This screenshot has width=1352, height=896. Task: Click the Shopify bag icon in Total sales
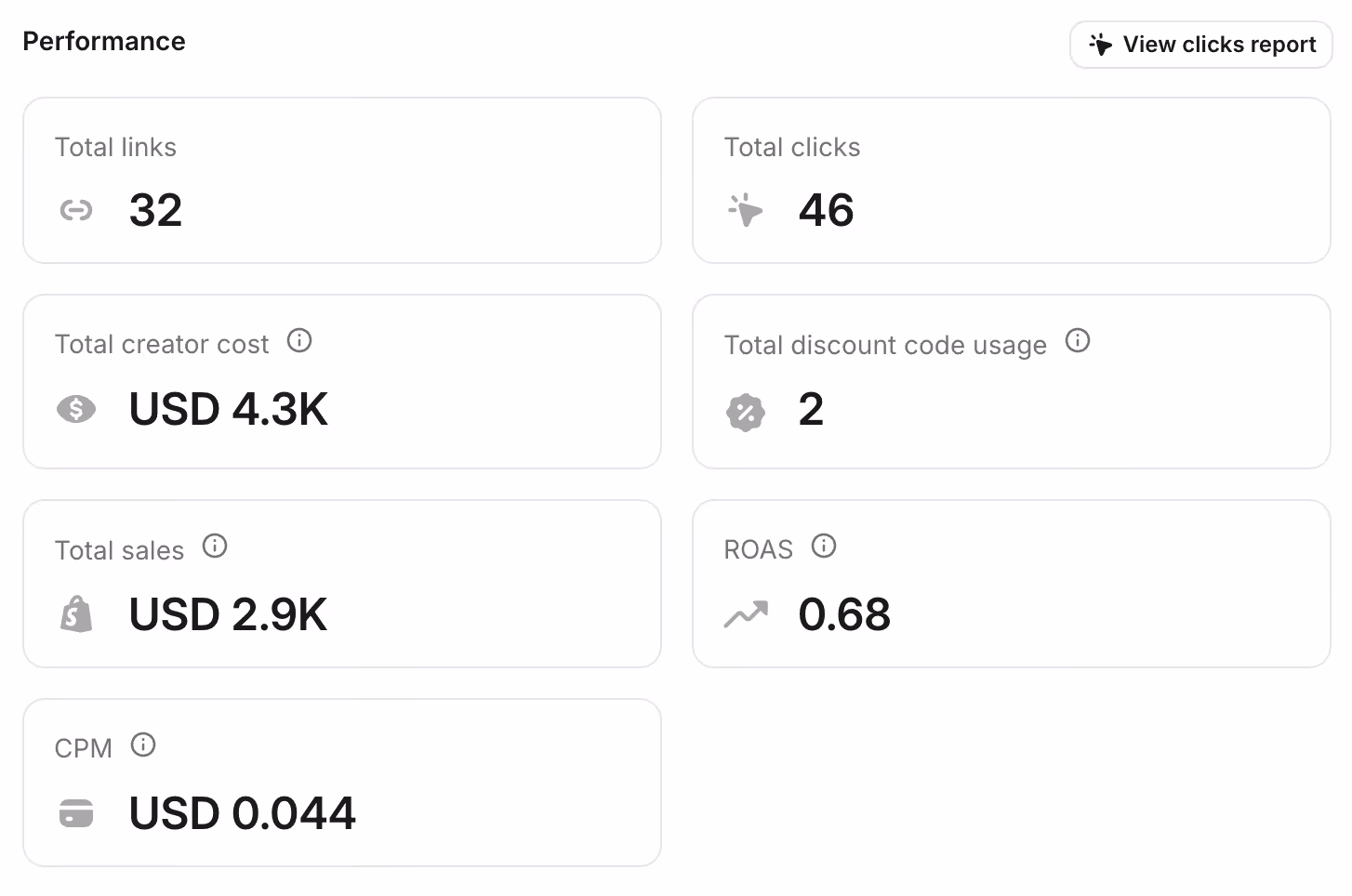click(76, 613)
